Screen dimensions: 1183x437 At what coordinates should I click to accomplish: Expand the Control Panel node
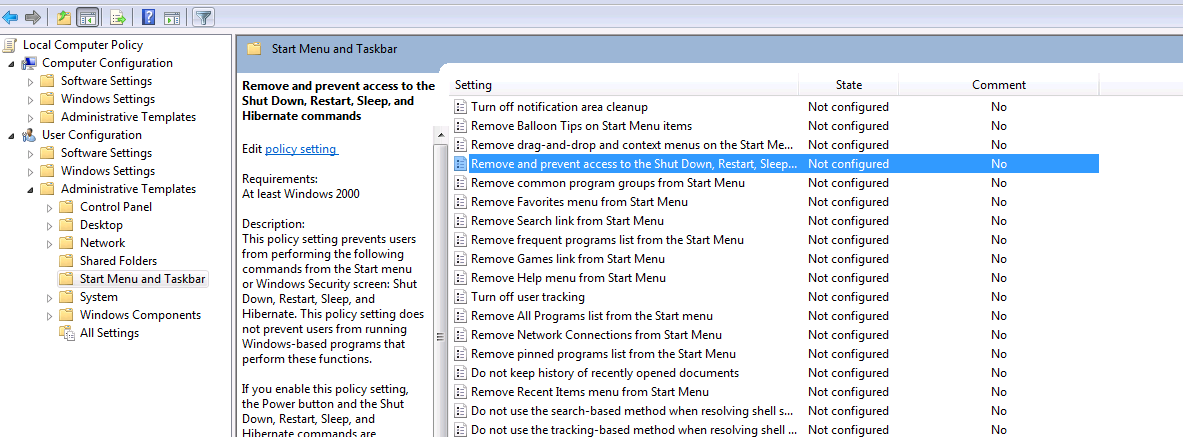tap(50, 208)
